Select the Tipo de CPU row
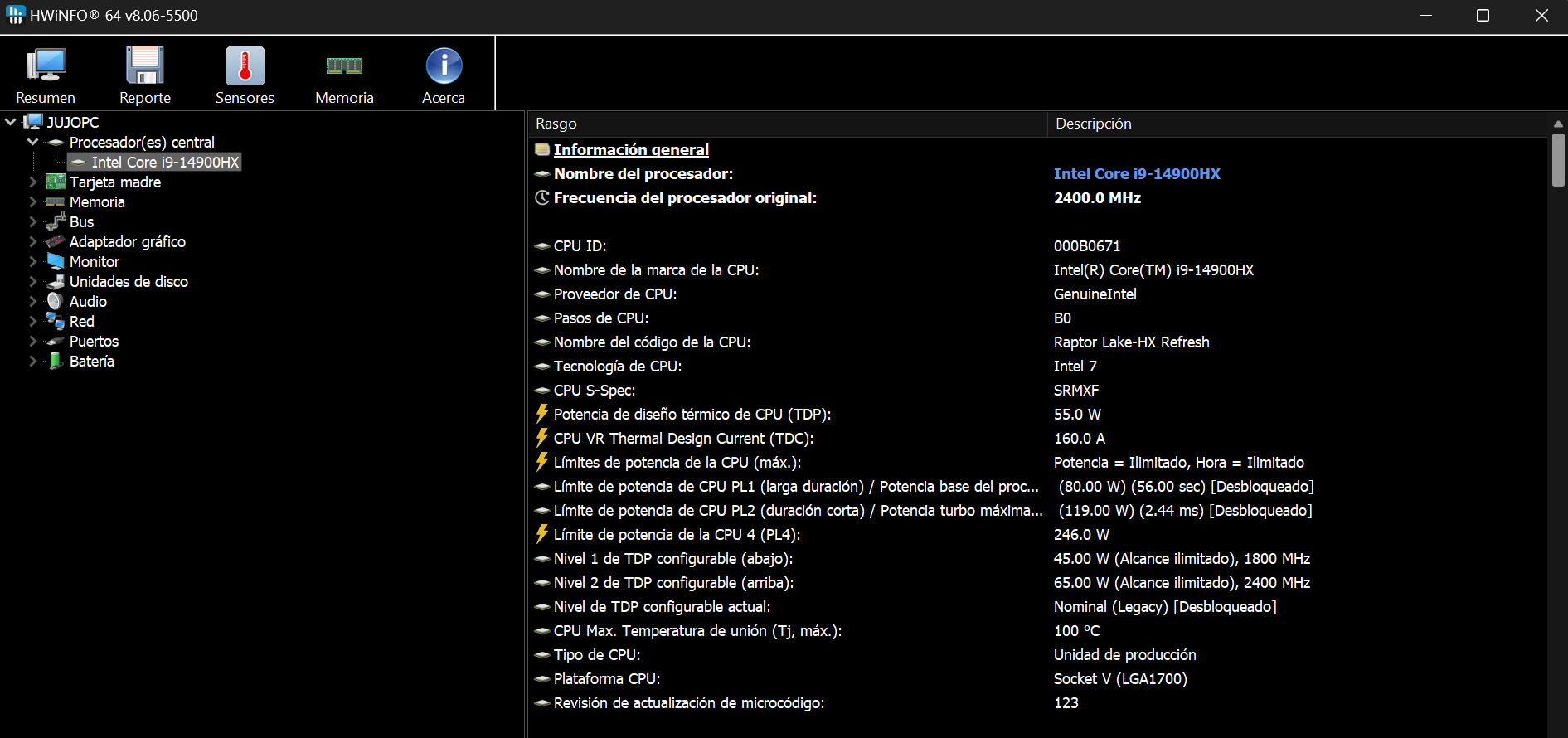Screen dimensions: 1568x738 coord(1038,654)
